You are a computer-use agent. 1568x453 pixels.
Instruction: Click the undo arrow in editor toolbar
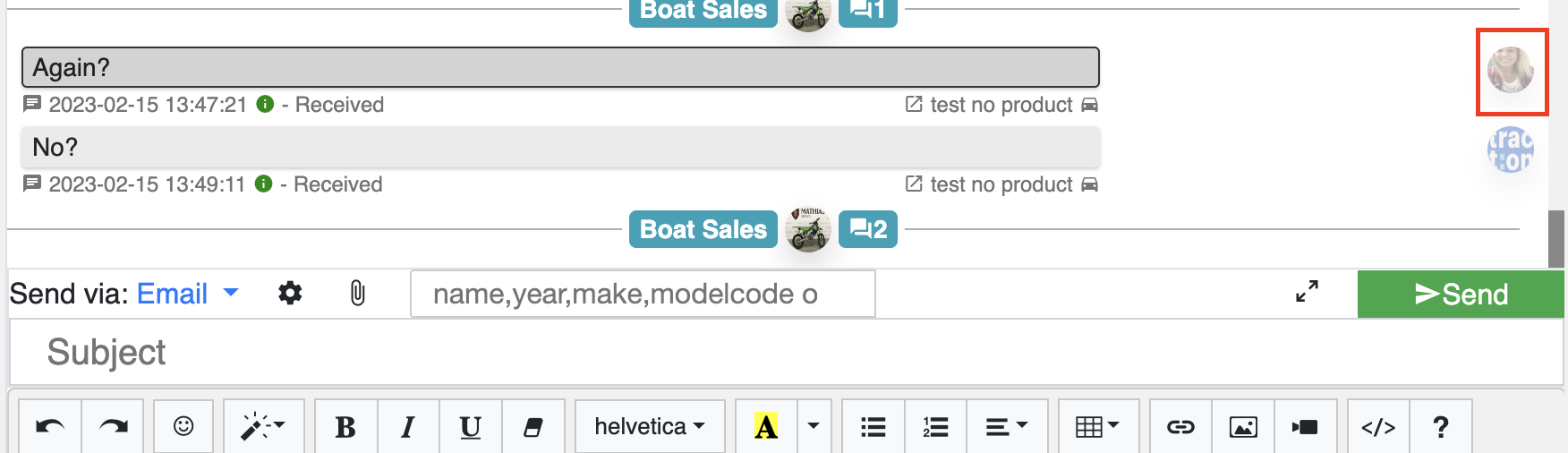(50, 427)
